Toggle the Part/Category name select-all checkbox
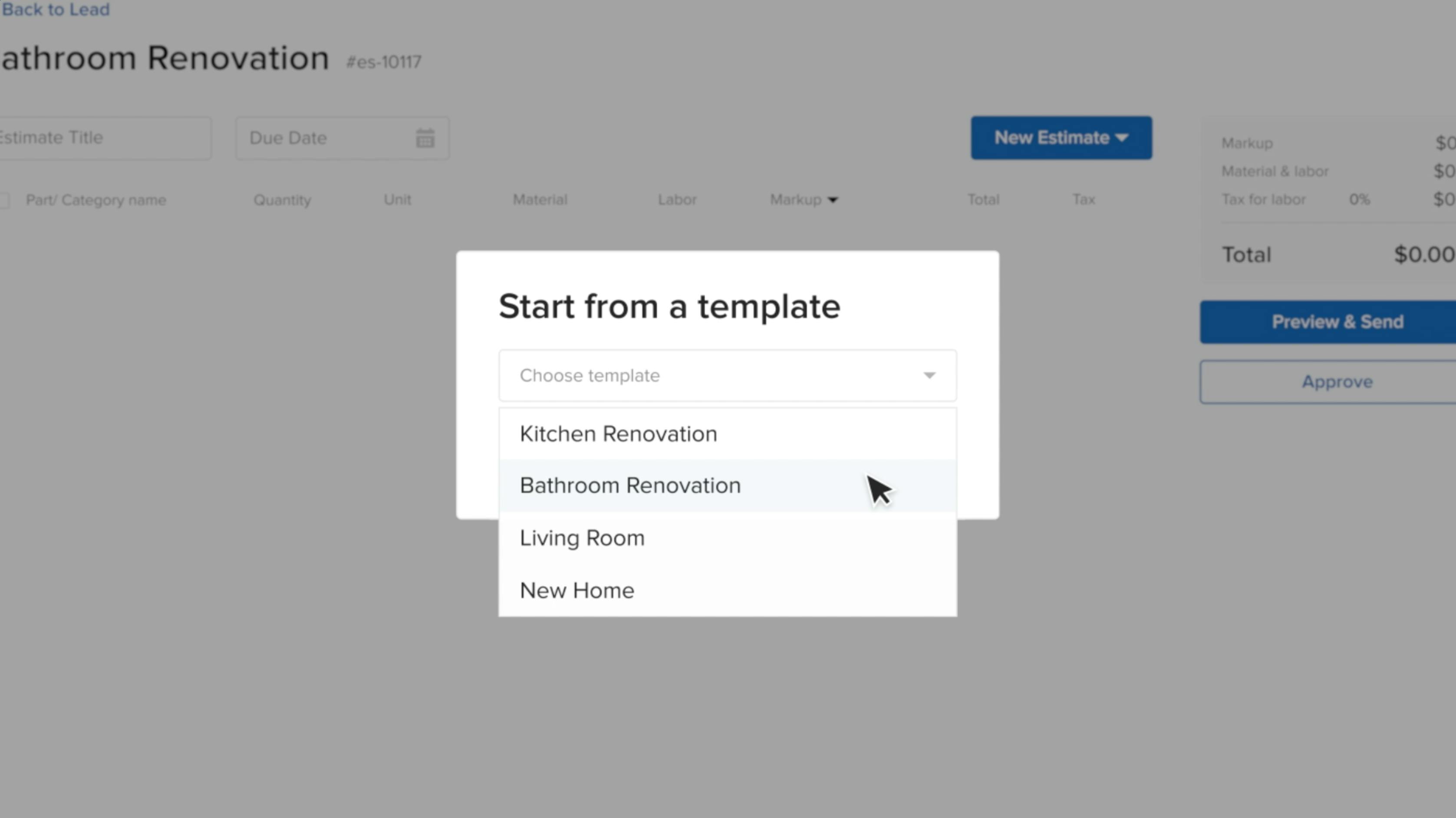The image size is (1456, 818). (4, 200)
